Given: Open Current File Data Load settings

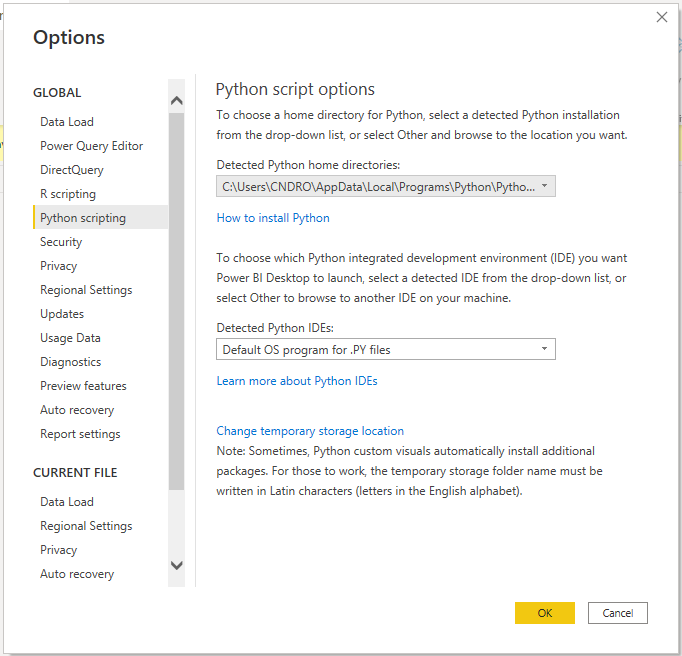Looking at the screenshot, I should pyautogui.click(x=67, y=502).
